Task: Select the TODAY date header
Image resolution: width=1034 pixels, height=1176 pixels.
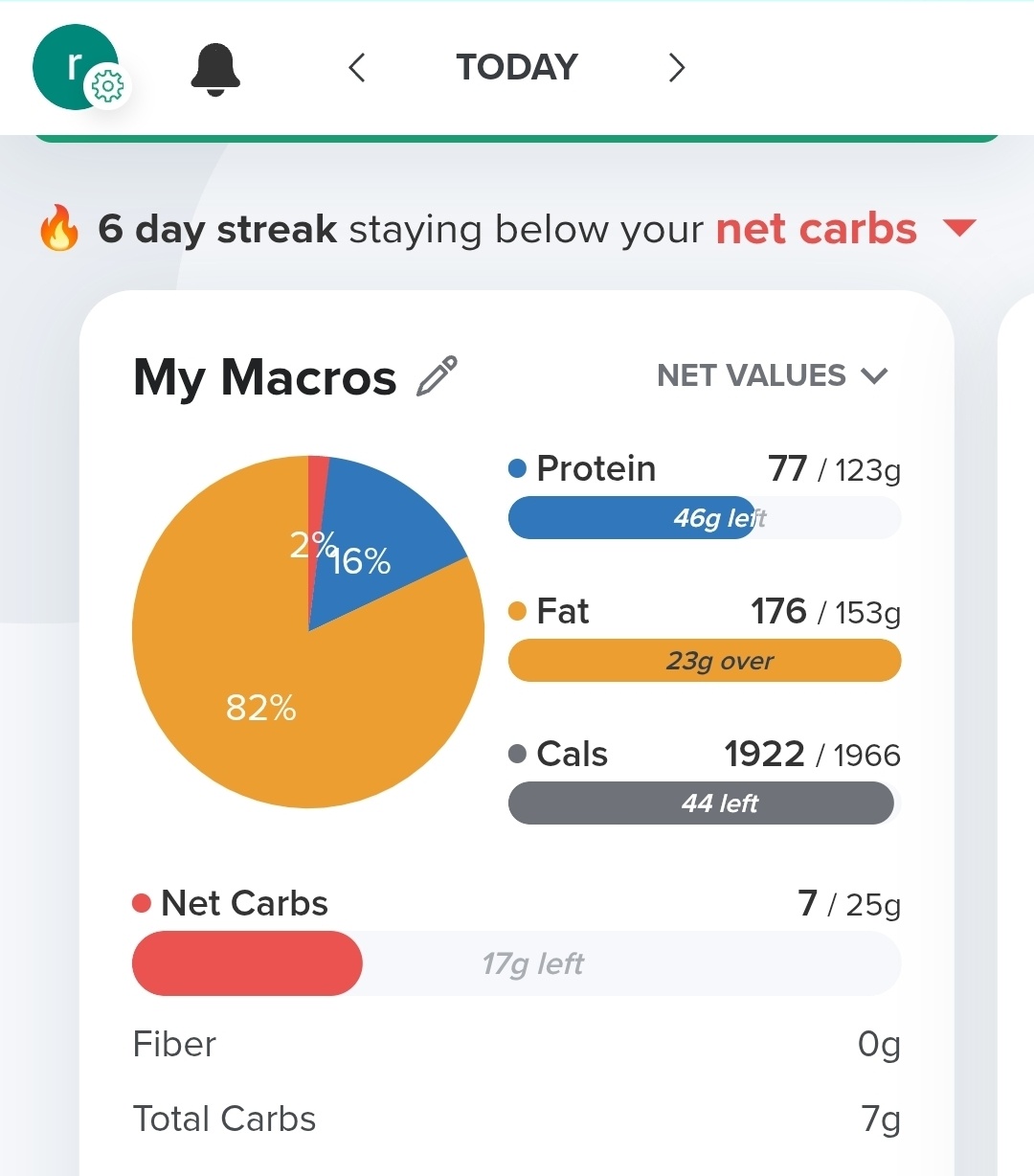Action: coord(517,68)
